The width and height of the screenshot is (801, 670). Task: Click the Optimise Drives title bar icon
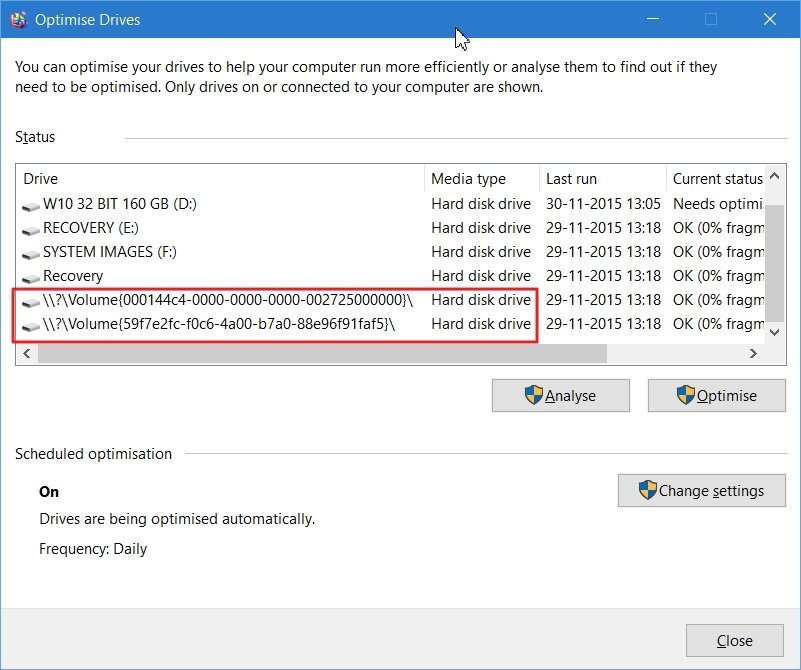point(18,19)
